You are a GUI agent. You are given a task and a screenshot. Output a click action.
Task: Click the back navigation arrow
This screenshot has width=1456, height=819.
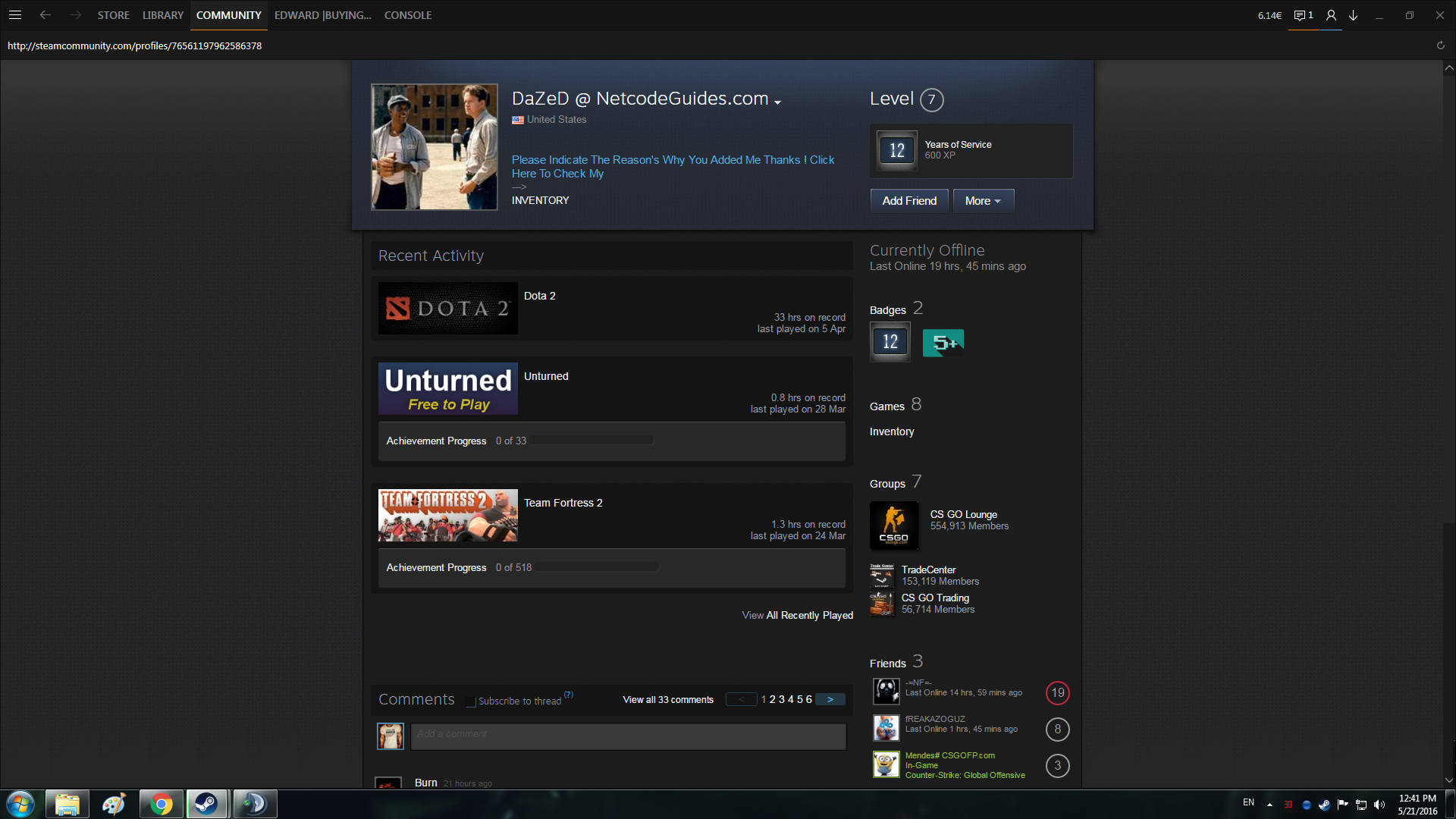[45, 15]
